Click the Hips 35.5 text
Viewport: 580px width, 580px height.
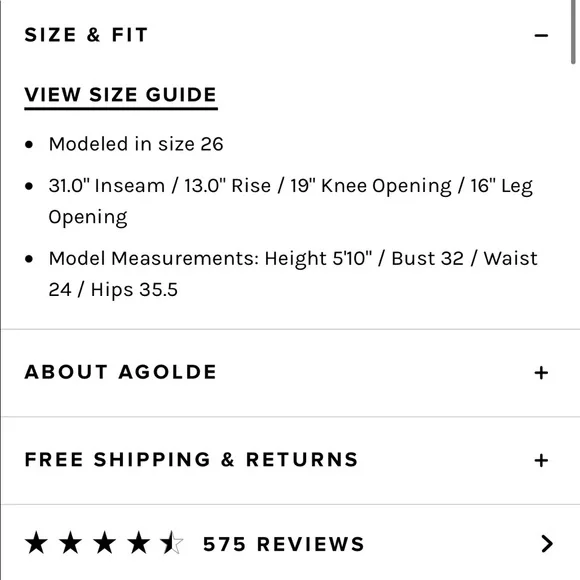[x=134, y=290]
